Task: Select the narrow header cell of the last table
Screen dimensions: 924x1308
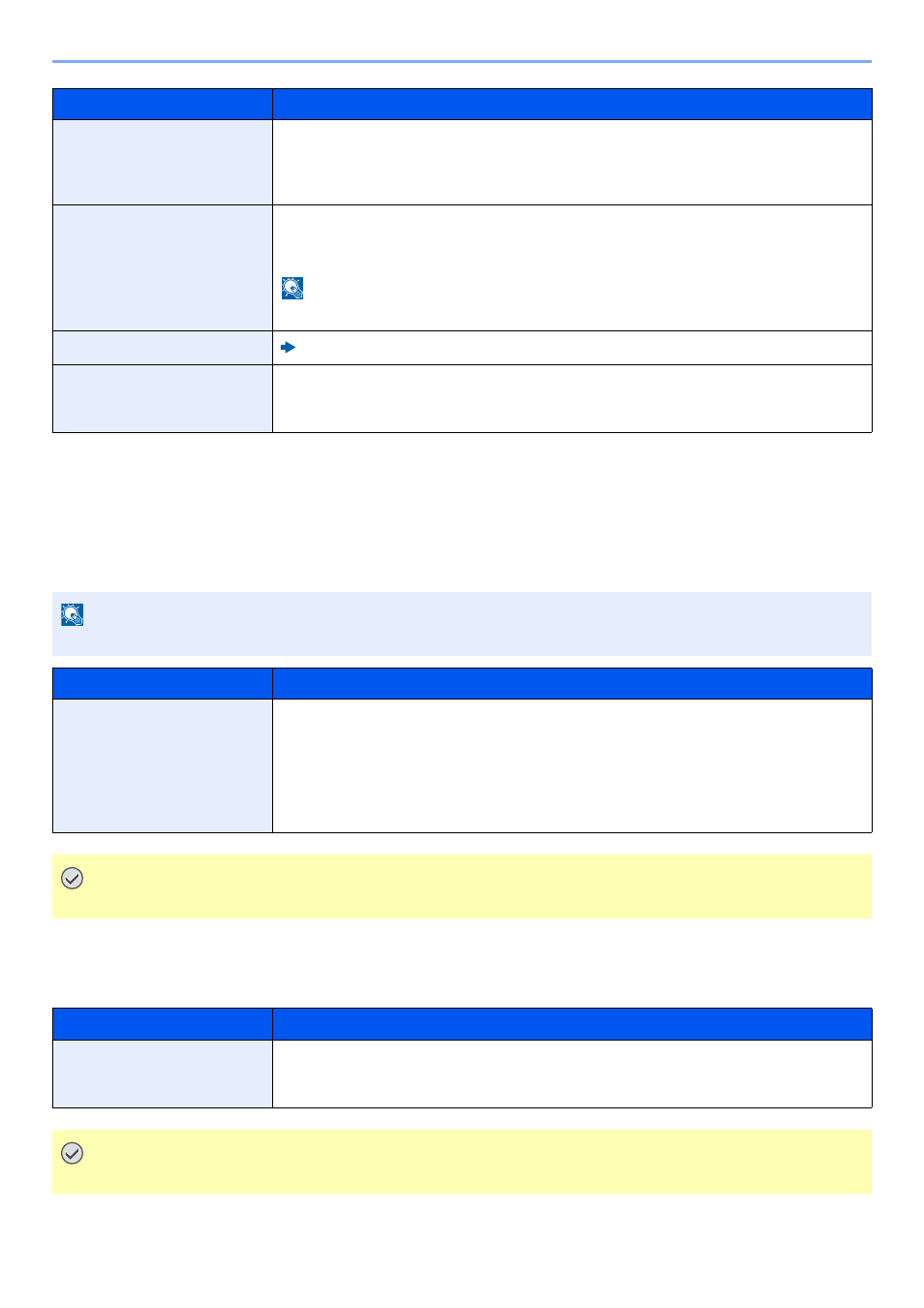Action: (163, 1024)
